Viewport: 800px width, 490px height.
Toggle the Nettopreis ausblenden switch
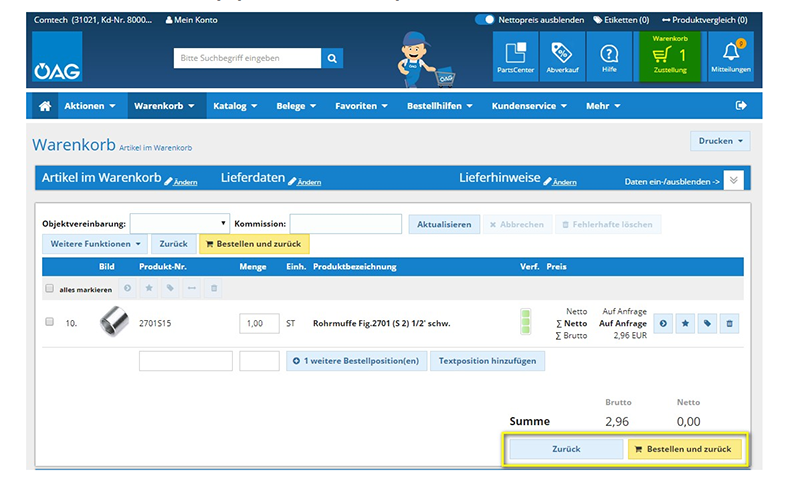485,19
